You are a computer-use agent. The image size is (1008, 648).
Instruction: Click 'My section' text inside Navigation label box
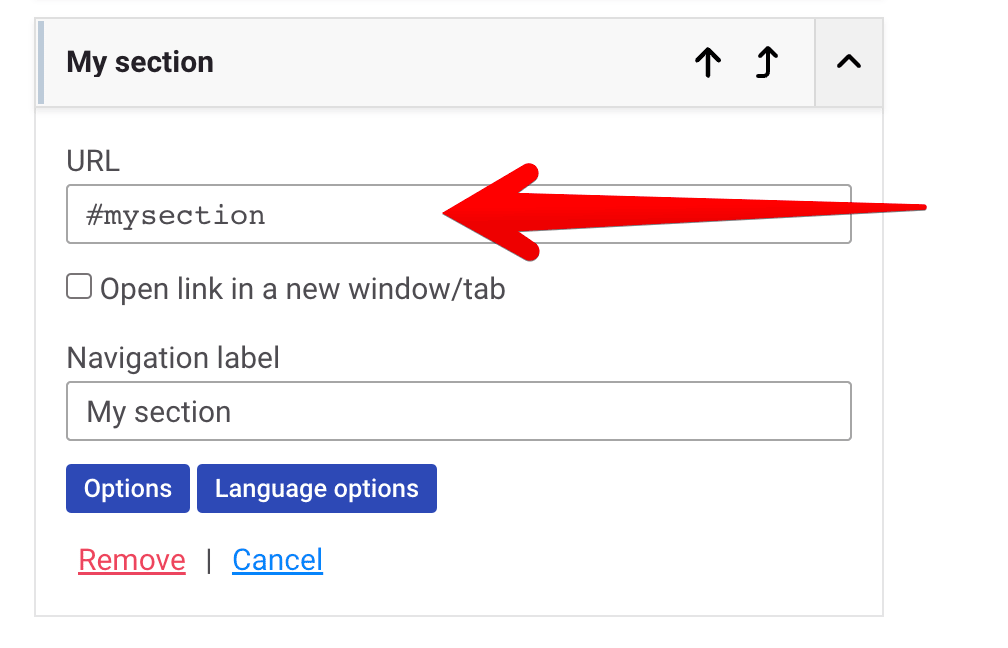click(159, 412)
